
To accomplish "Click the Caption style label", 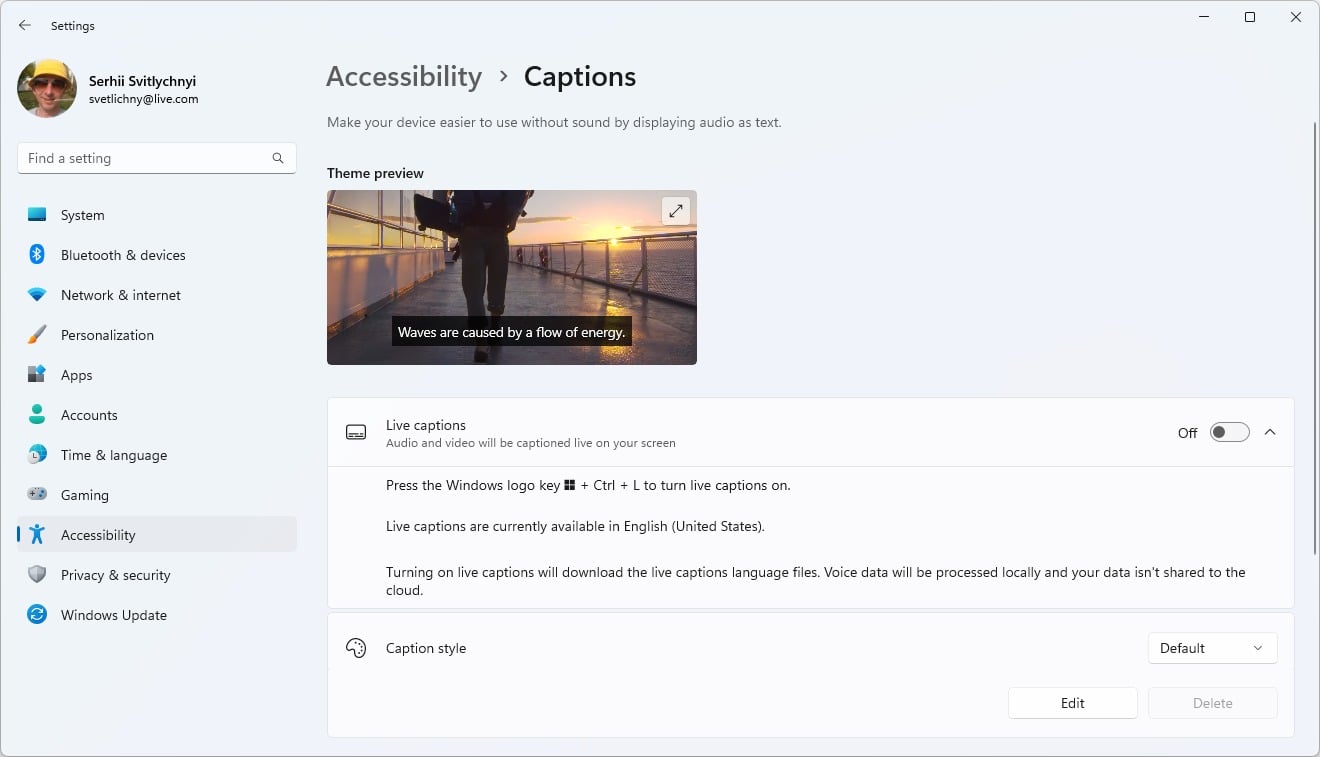I will coord(426,648).
